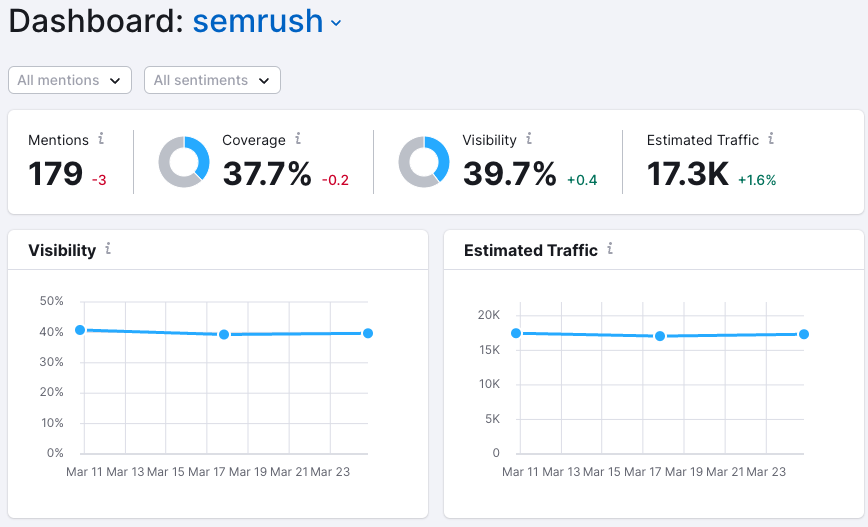The image size is (868, 527).
Task: Click the 20K axis label on Traffic chart
Action: [489, 315]
